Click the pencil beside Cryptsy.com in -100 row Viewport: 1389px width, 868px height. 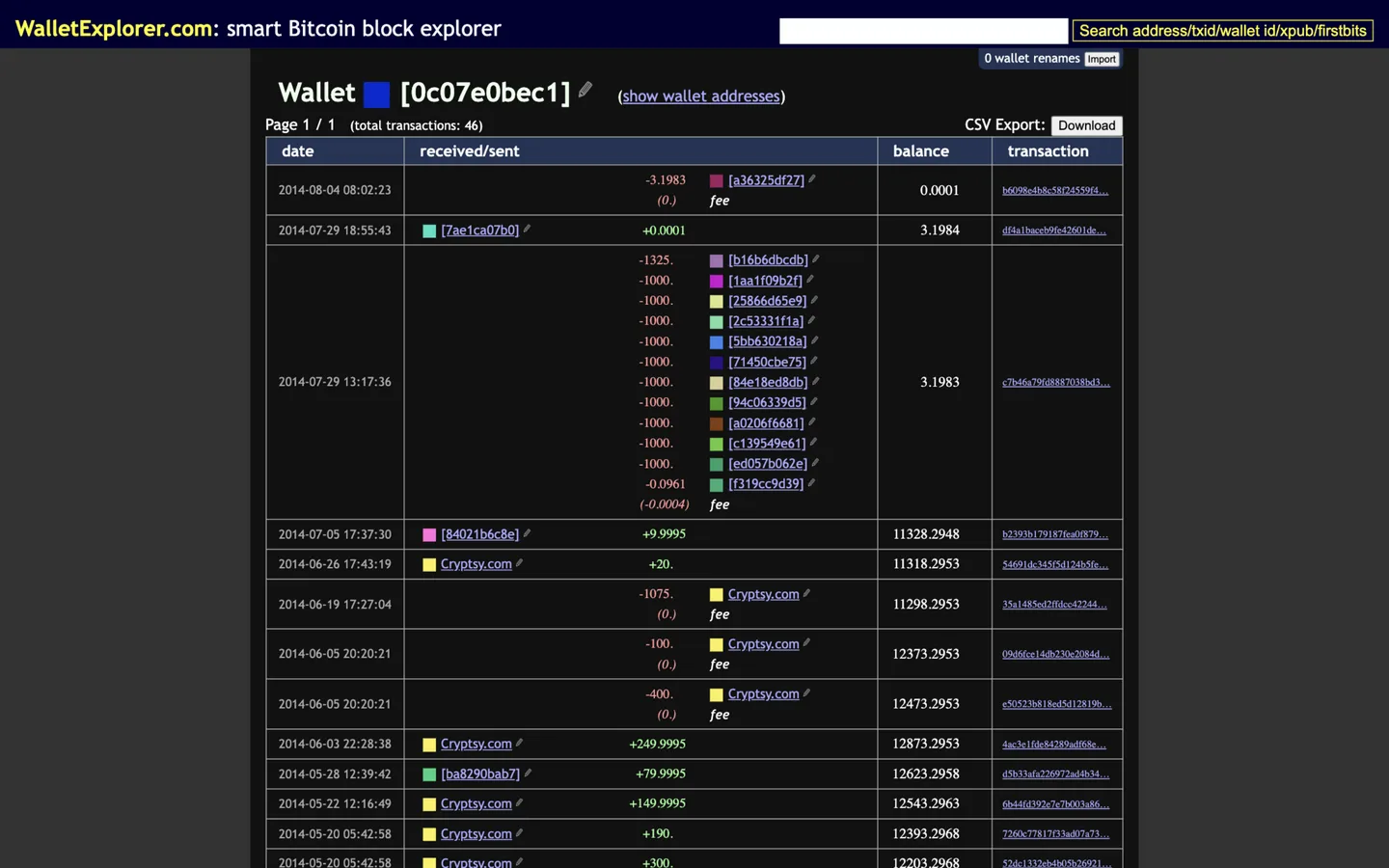click(806, 642)
